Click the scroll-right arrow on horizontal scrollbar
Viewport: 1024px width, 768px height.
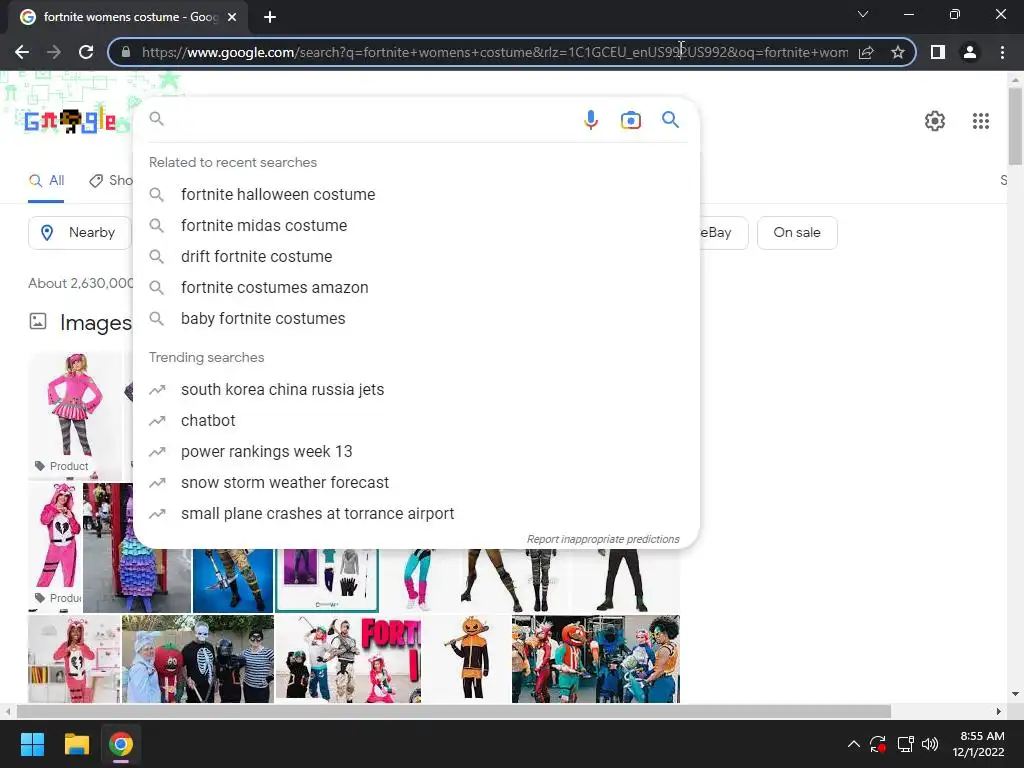[999, 711]
